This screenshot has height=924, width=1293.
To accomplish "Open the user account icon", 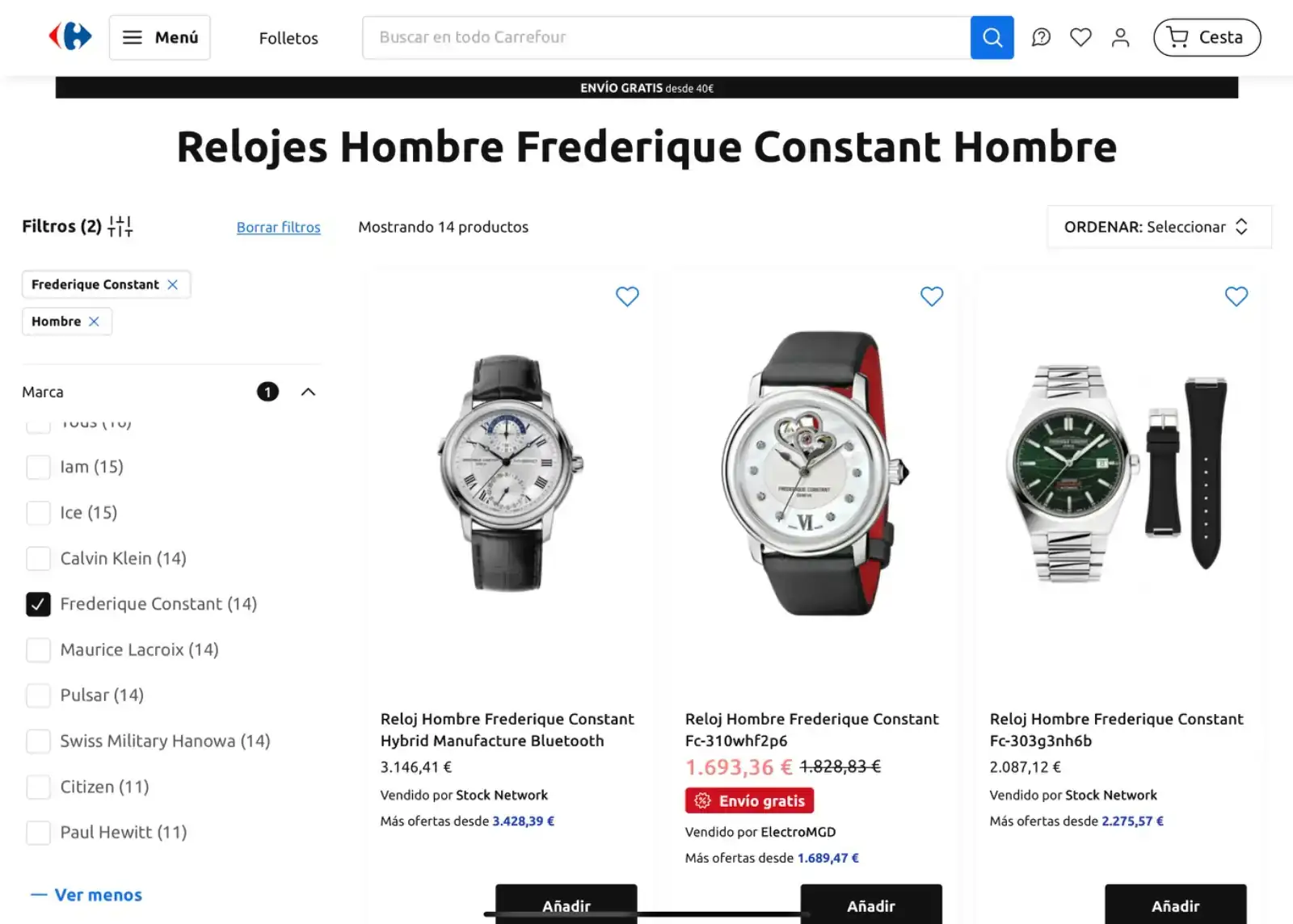I will tap(1120, 37).
